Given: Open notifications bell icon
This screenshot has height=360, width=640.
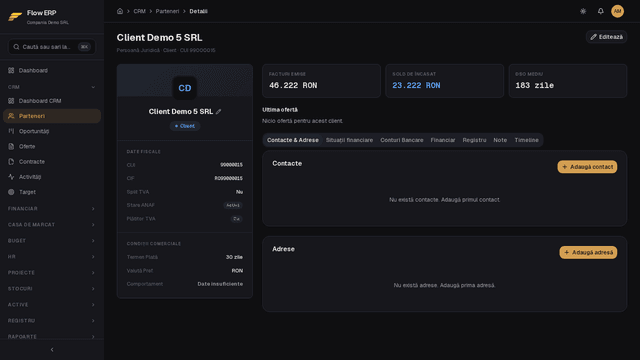Looking at the screenshot, I should pos(600,11).
